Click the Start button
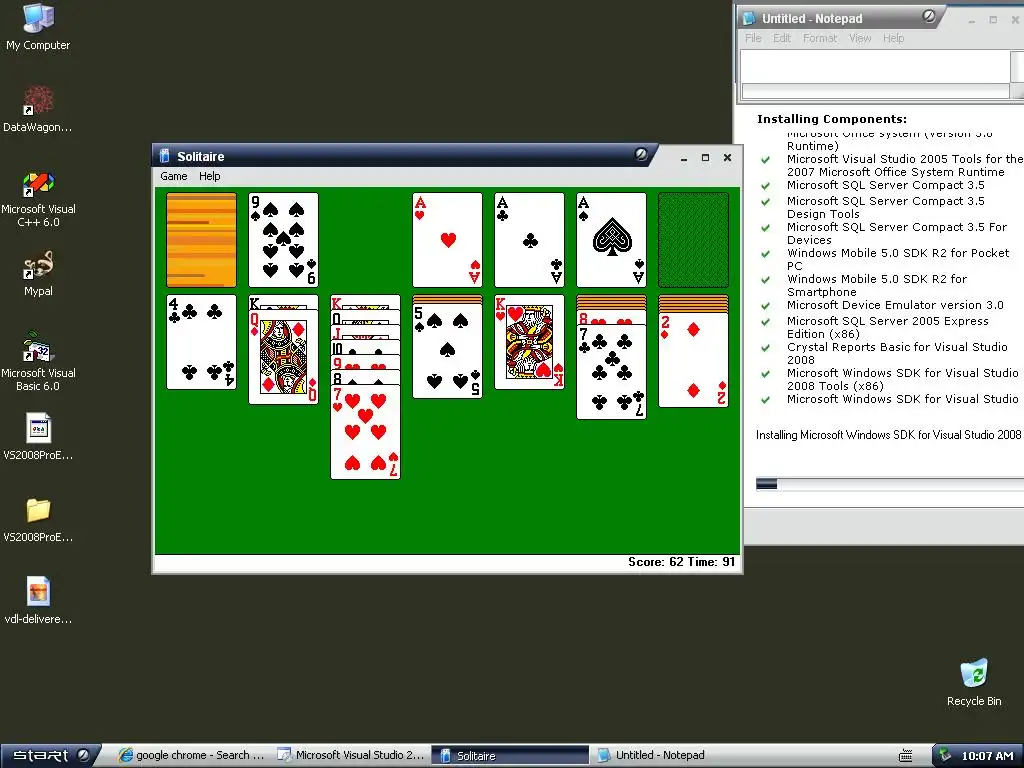This screenshot has height=768, width=1024. pyautogui.click(x=50, y=756)
